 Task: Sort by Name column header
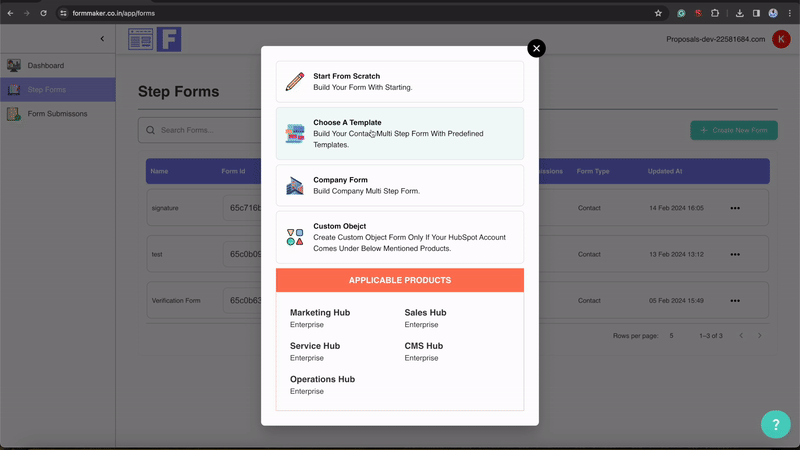(x=159, y=171)
